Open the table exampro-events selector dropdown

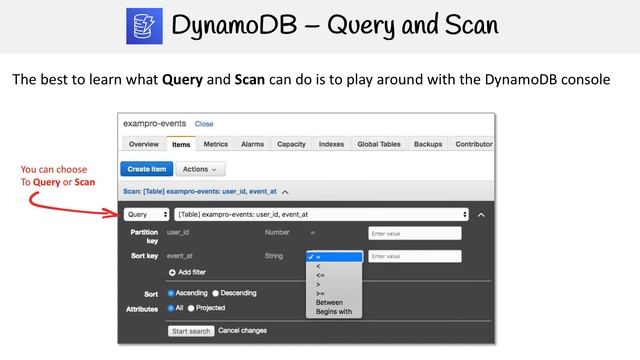coord(321,214)
